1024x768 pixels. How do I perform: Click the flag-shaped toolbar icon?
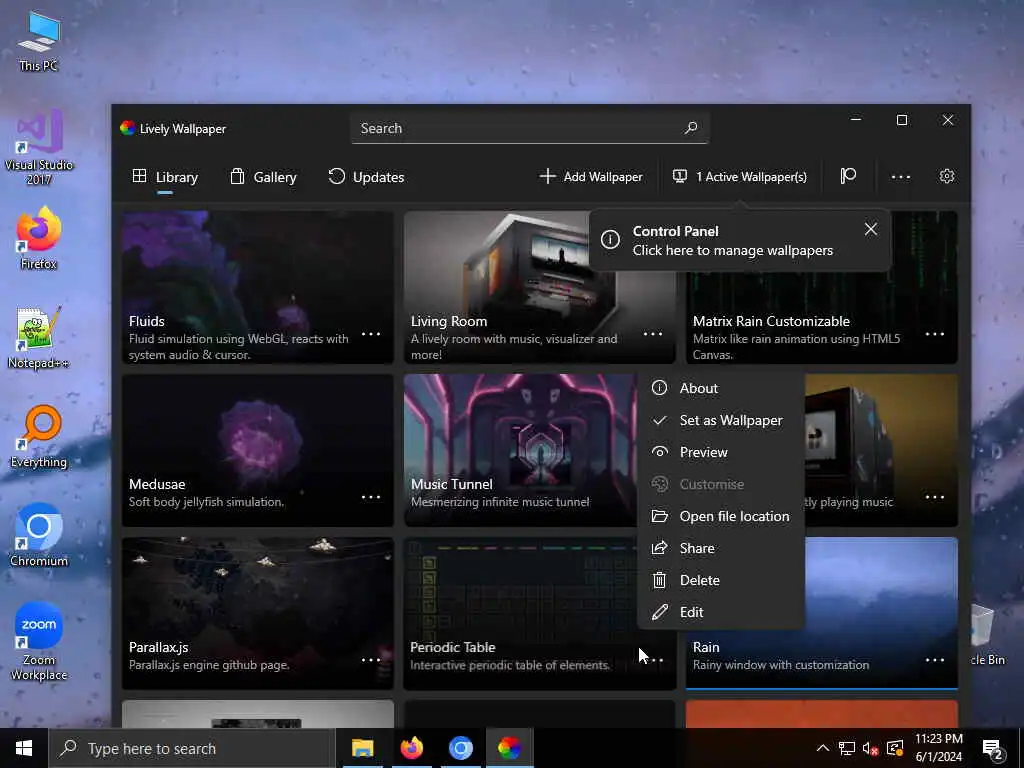click(x=848, y=176)
